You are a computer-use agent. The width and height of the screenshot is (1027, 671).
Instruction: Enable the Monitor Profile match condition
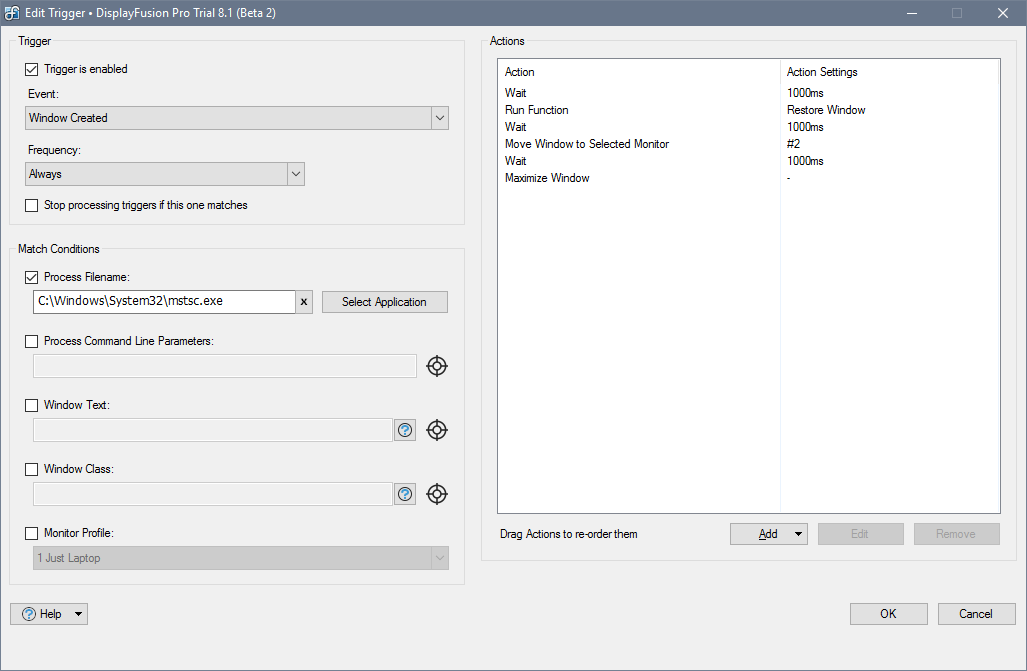click(x=32, y=533)
